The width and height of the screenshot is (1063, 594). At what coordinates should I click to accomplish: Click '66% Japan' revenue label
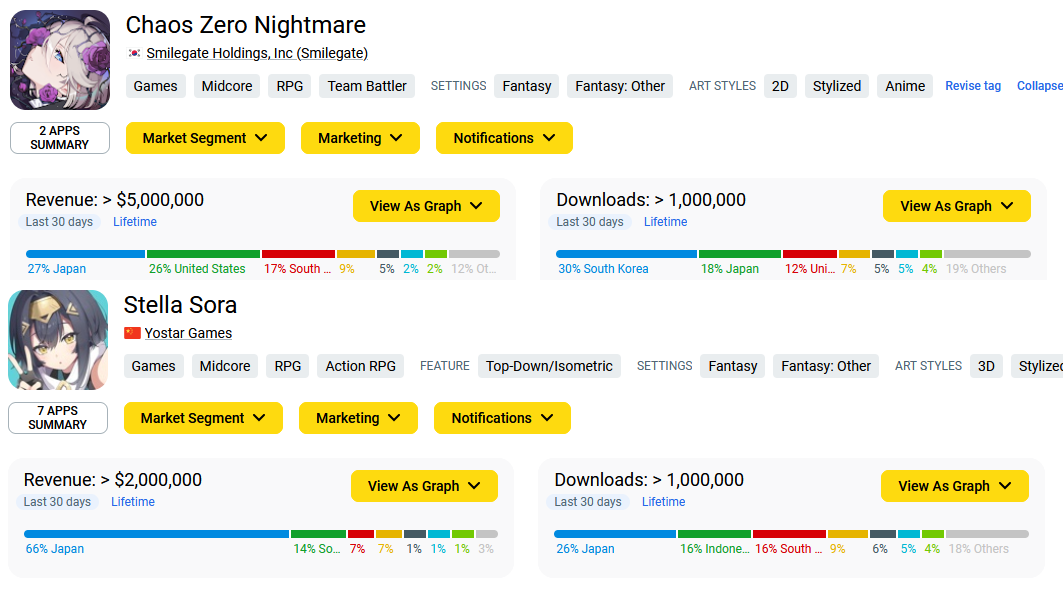[x=54, y=549]
